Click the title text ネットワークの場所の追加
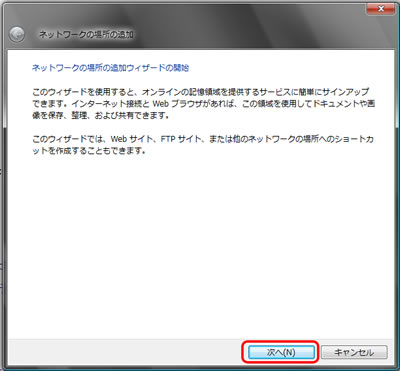 86,35
